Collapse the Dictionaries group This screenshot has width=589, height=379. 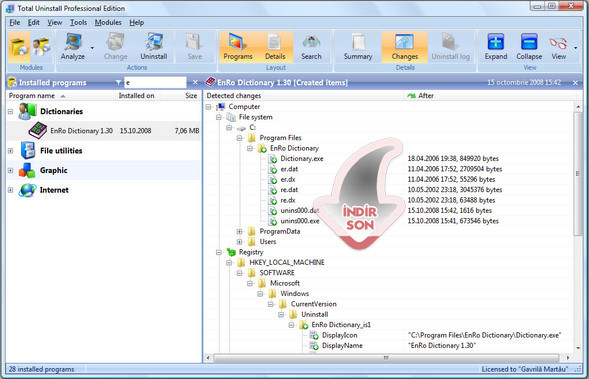11,112
